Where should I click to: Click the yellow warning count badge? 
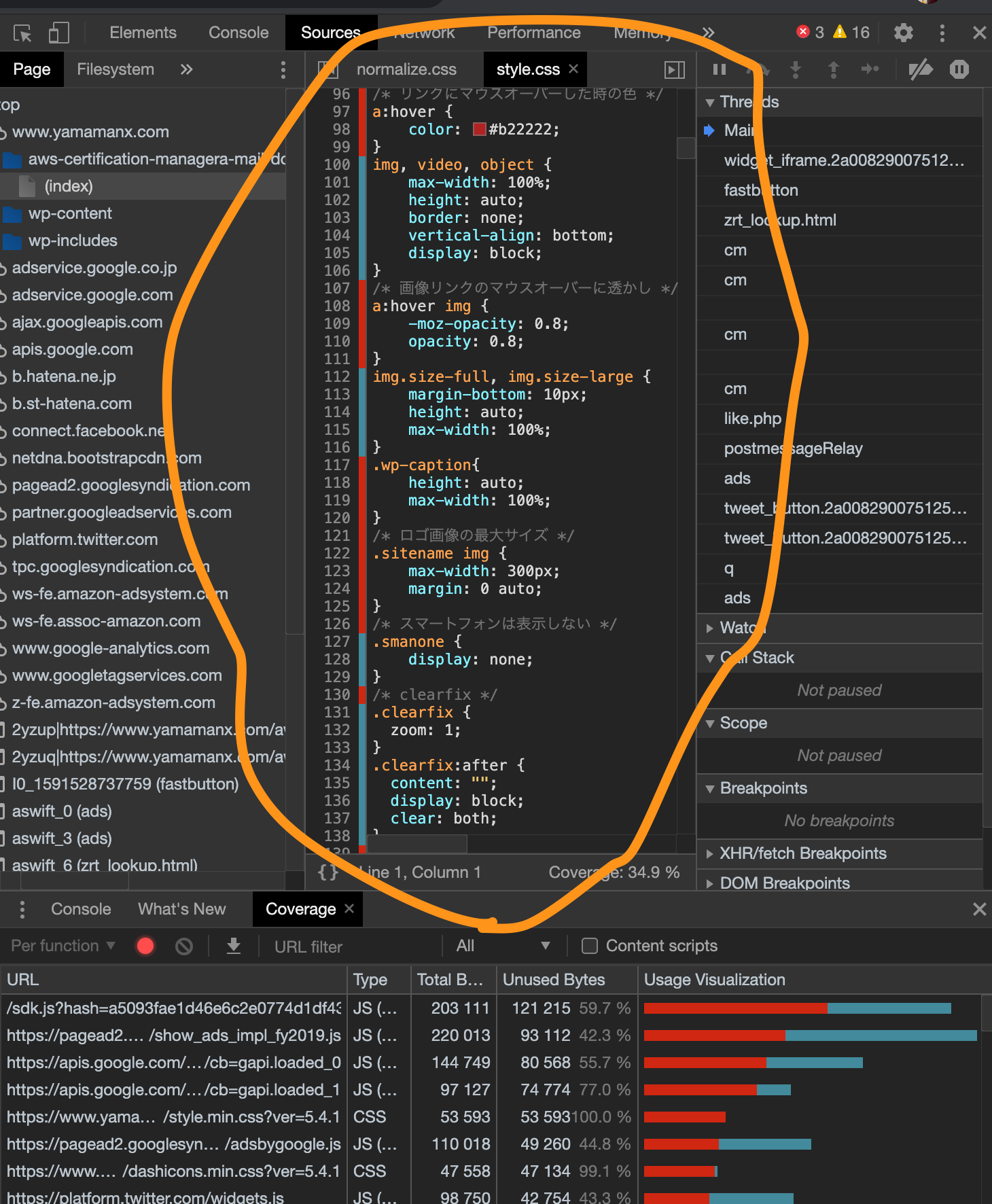pos(851,33)
